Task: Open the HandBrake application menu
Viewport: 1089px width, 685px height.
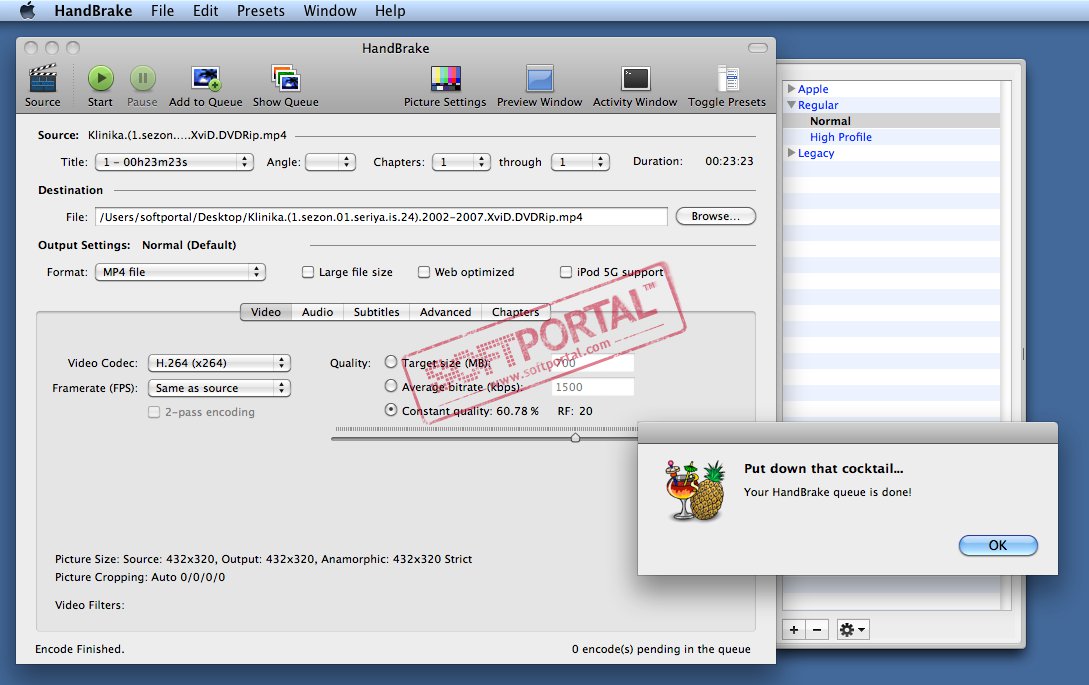Action: (x=93, y=10)
